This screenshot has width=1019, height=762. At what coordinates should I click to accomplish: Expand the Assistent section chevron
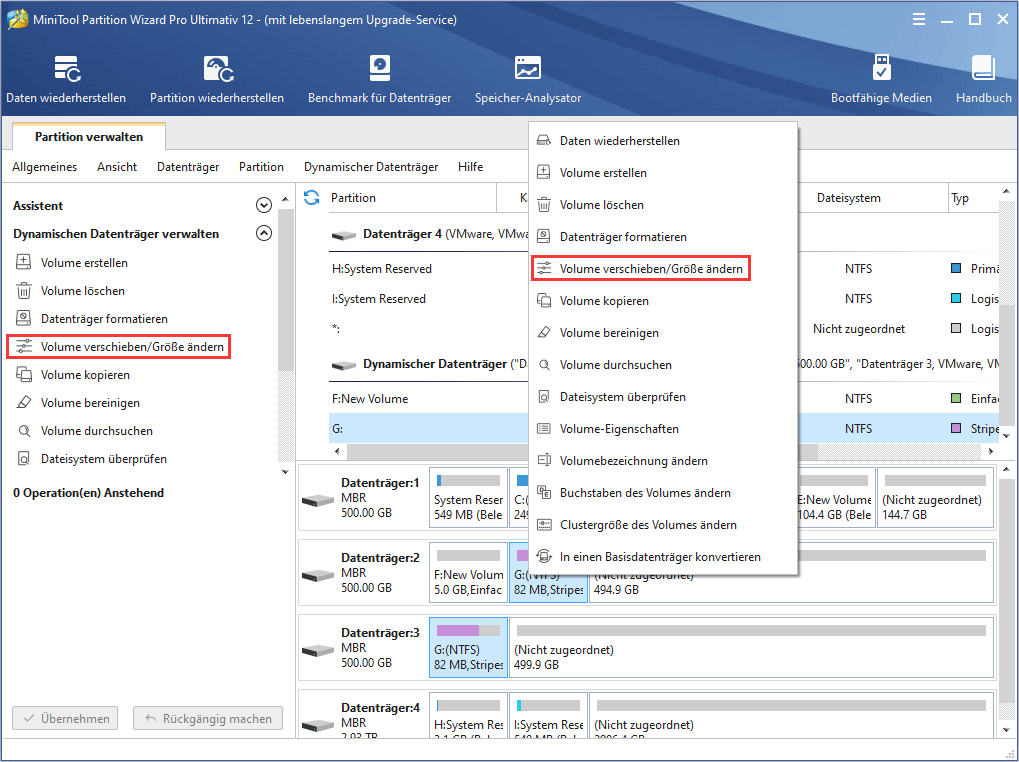(x=264, y=205)
